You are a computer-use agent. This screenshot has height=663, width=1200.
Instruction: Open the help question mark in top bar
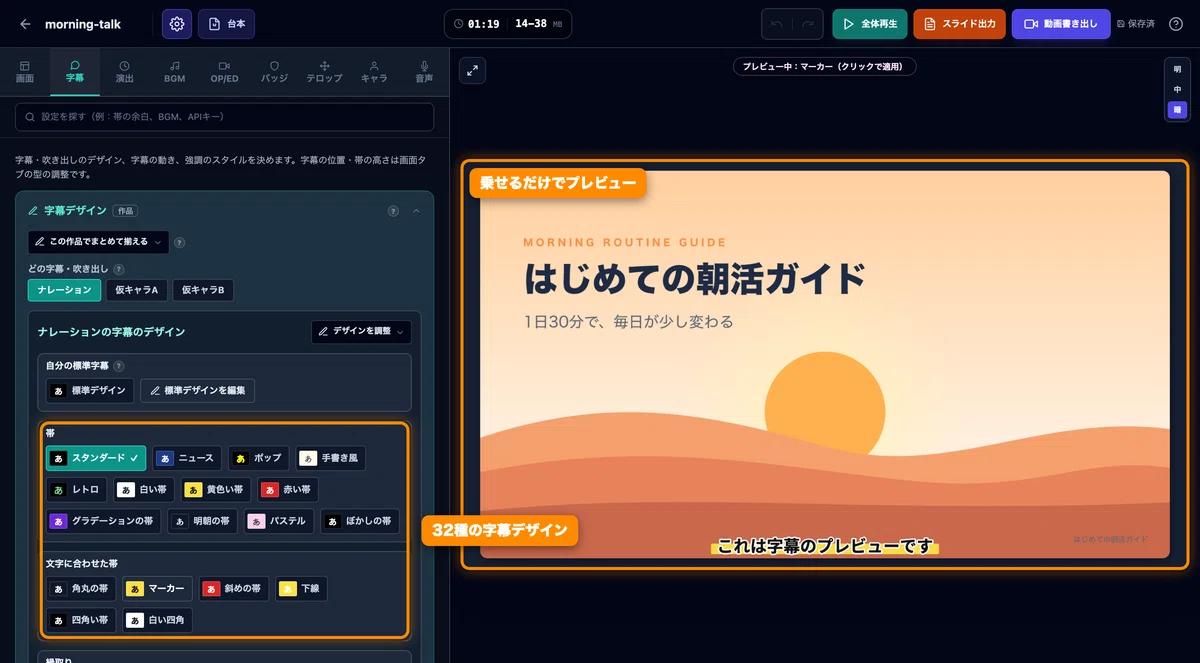click(1176, 24)
